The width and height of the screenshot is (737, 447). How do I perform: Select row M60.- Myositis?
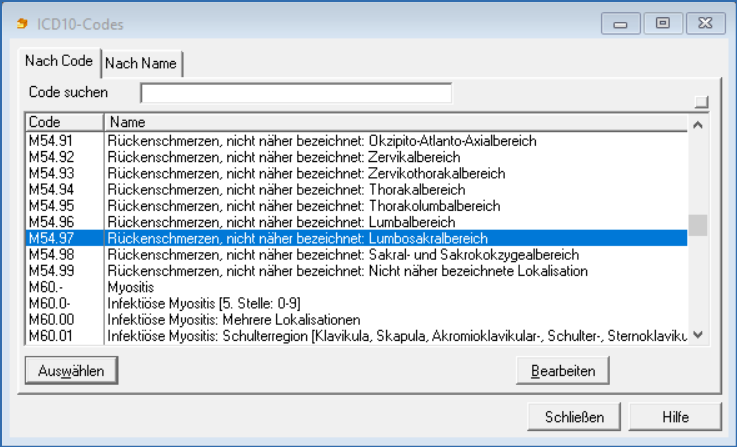tap(356, 287)
